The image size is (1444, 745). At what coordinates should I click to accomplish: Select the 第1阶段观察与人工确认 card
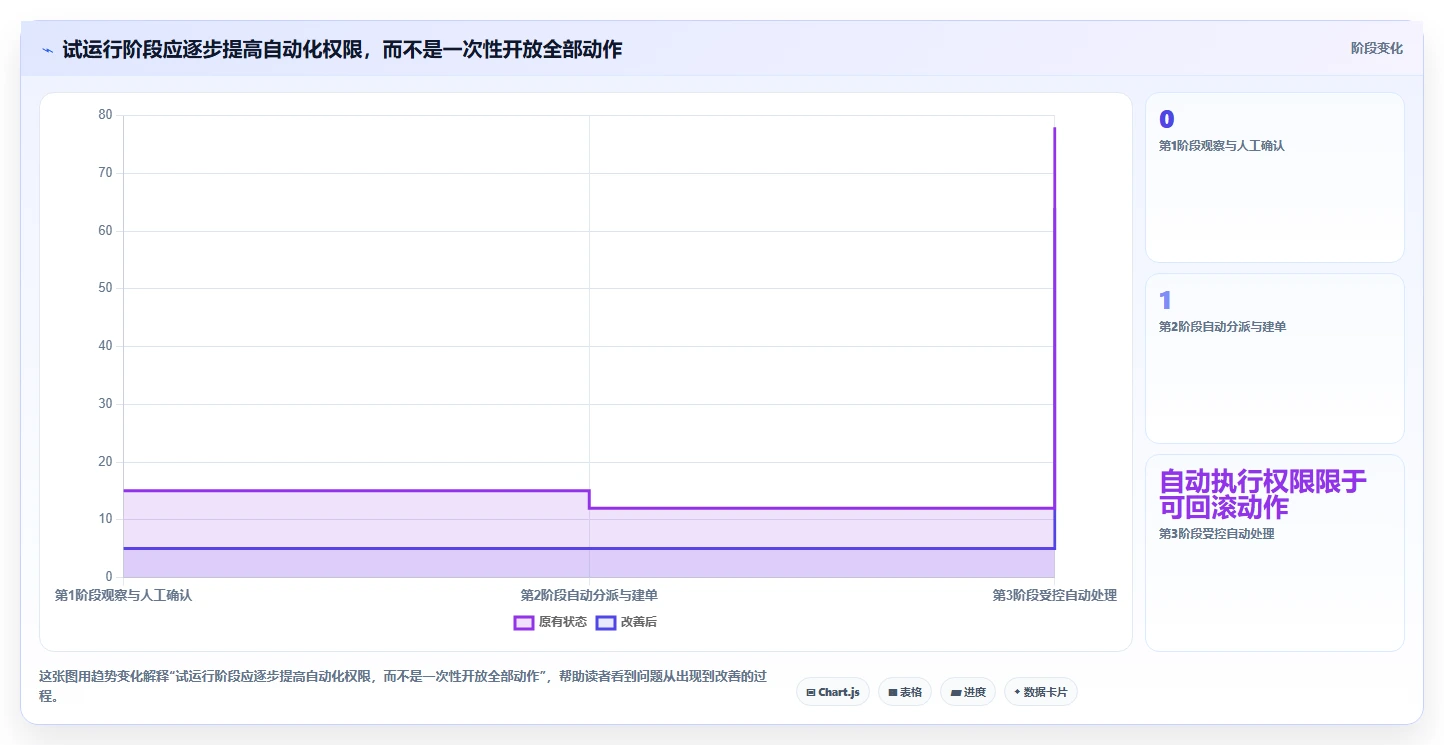(x=1274, y=177)
